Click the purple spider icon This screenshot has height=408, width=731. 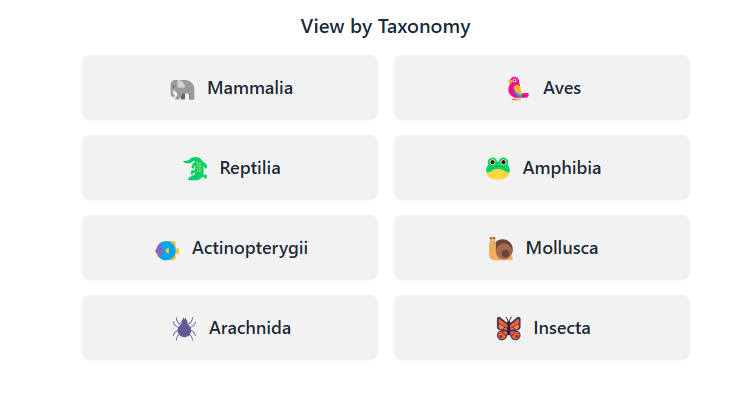click(x=184, y=328)
